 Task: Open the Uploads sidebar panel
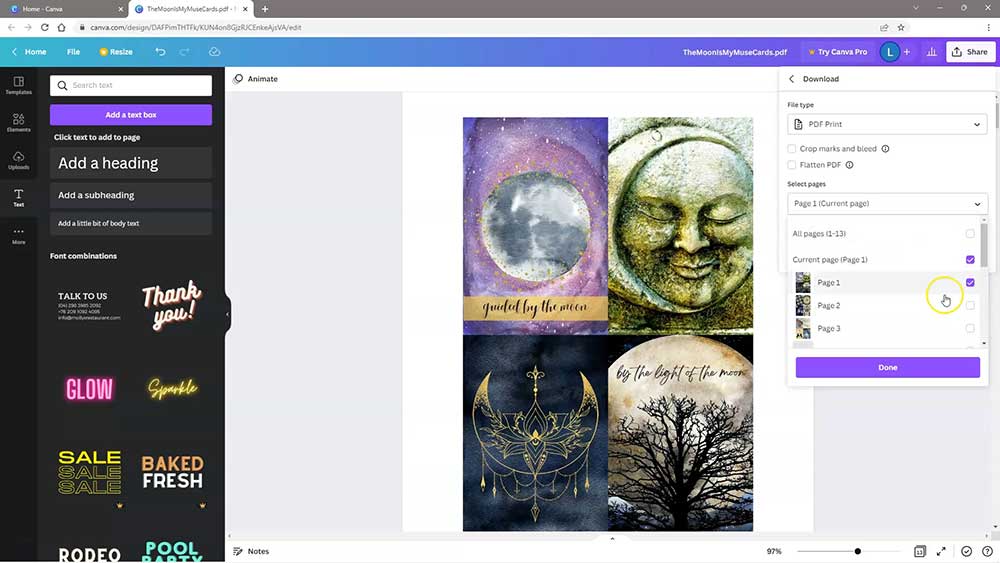click(x=18, y=159)
